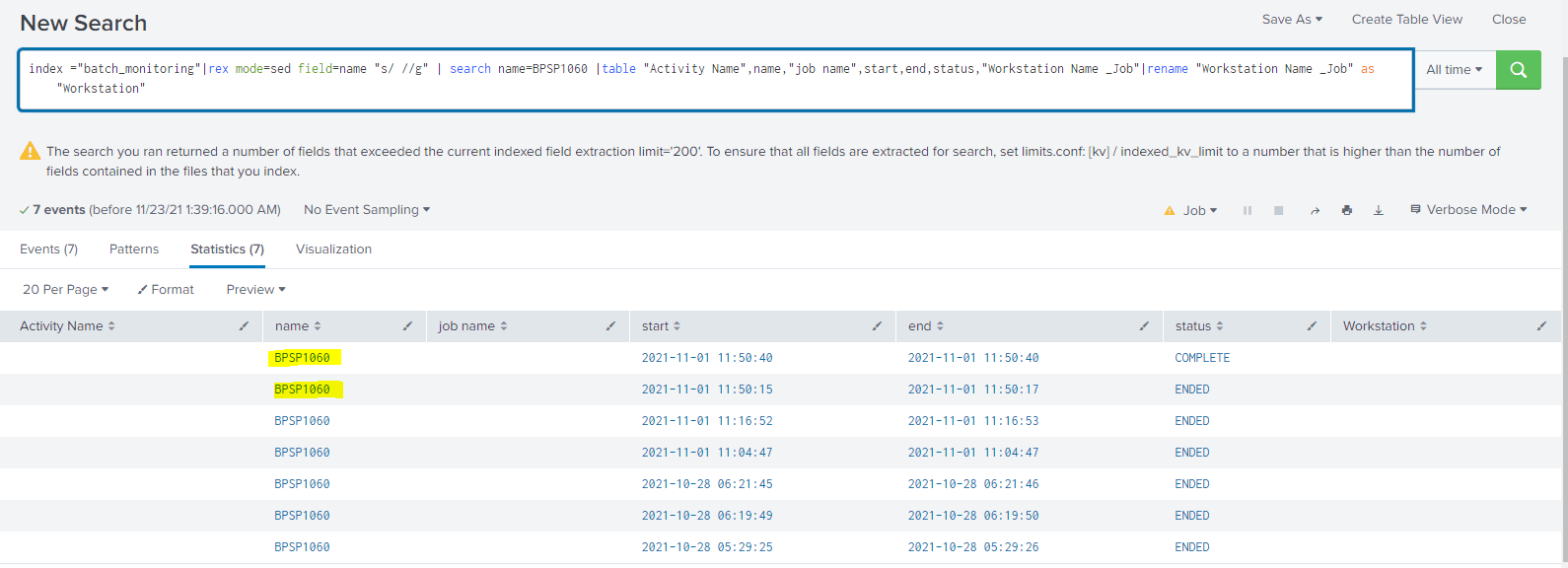Edit the start column with its pencil icon
The width and height of the screenshot is (1568, 568).
coord(877,326)
